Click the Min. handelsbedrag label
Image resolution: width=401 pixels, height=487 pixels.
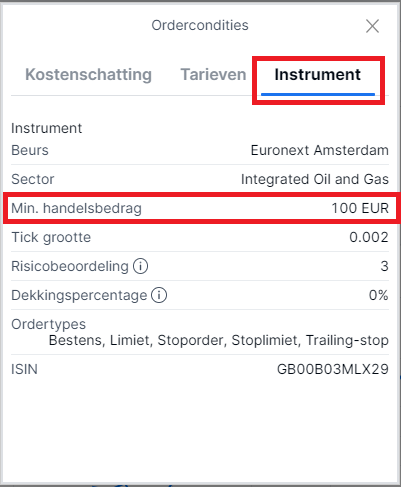pos(76,208)
